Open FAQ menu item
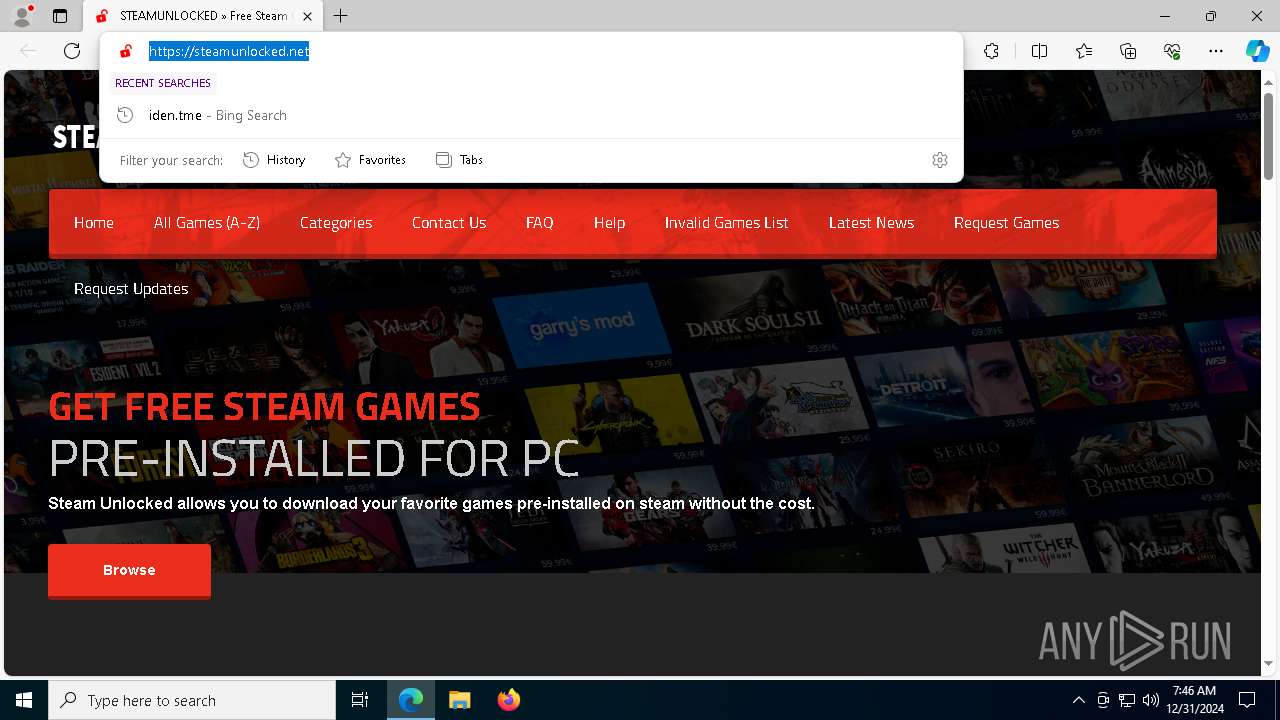 540,223
